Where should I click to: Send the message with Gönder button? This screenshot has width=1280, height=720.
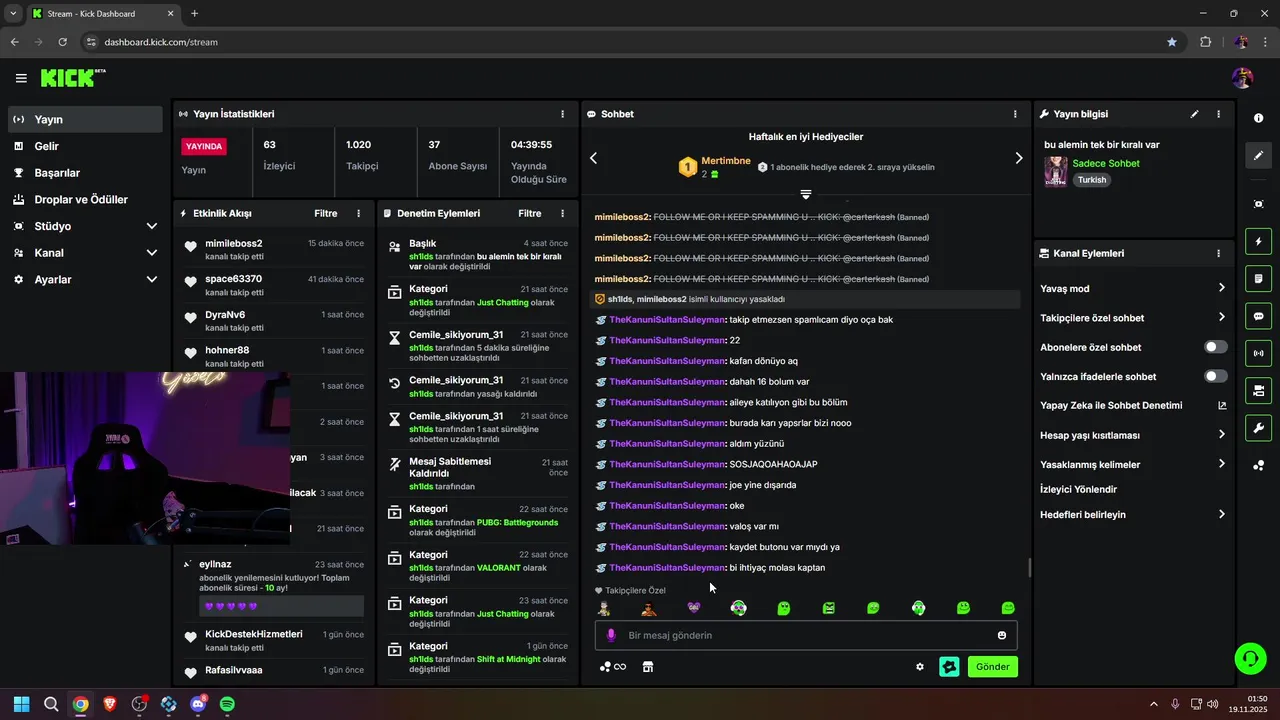992,667
